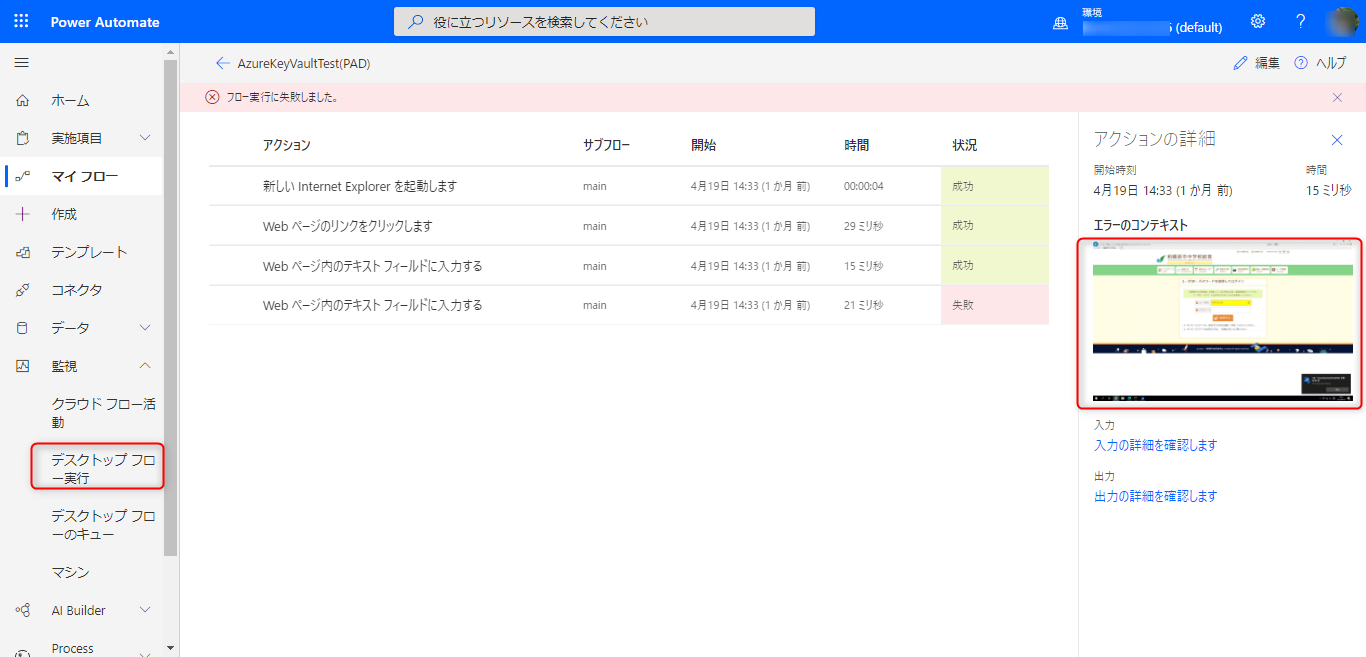Open the 出力の詳細を確認します link
This screenshot has width=1366, height=657.
click(1156, 496)
